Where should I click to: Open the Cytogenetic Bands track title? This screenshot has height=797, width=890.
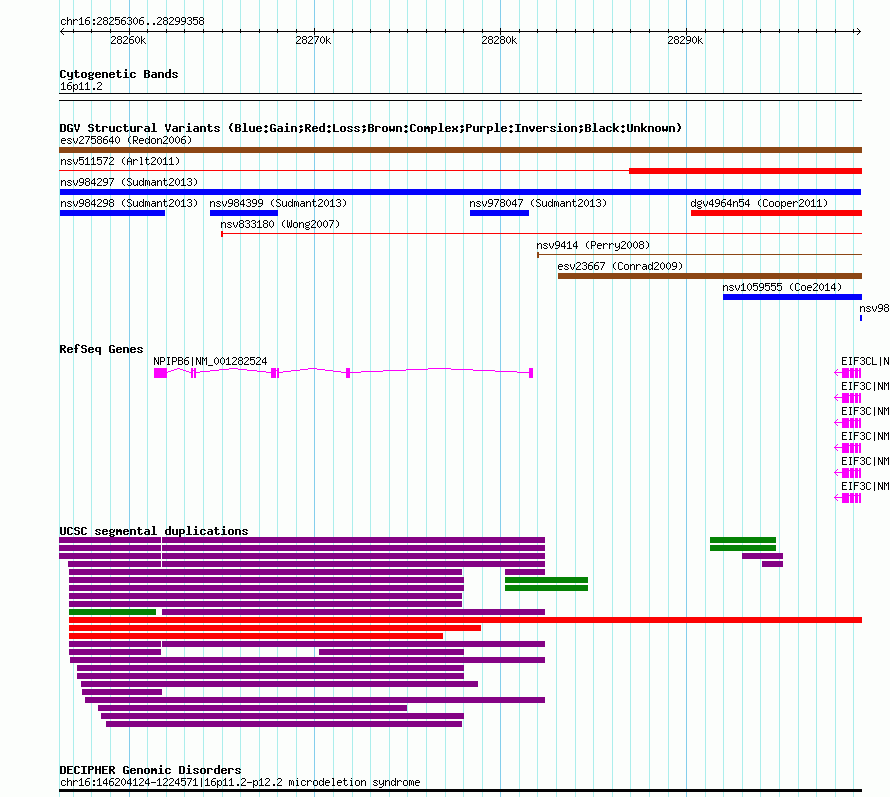119,74
